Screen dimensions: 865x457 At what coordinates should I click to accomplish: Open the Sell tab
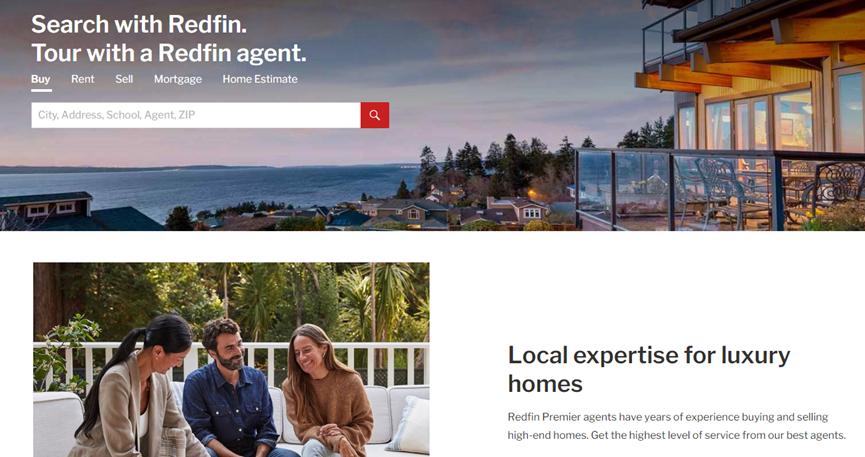(124, 79)
